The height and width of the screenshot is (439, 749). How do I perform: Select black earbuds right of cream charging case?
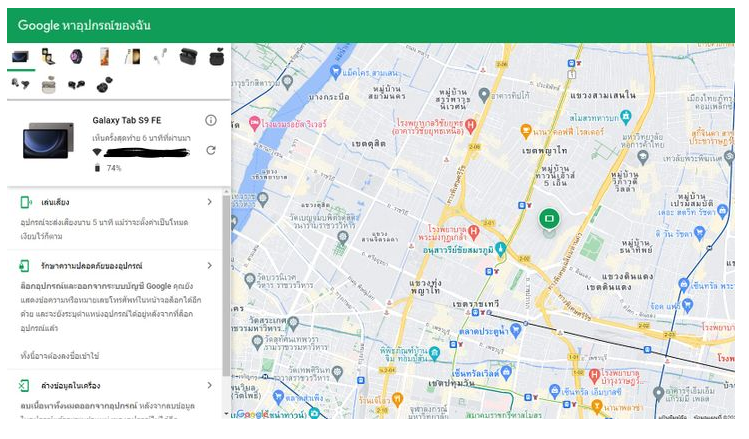(76, 85)
